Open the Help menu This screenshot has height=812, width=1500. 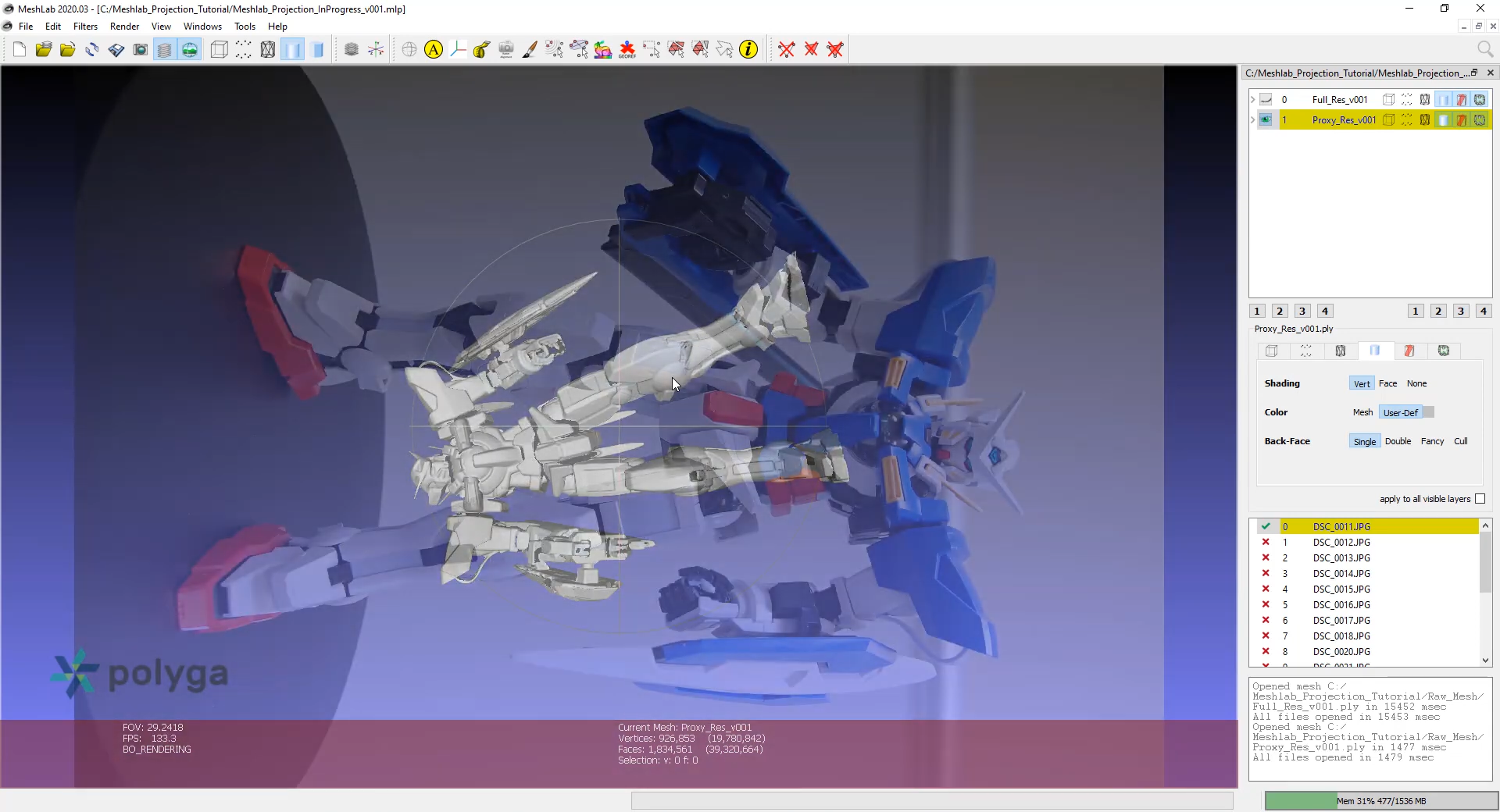coord(277,27)
